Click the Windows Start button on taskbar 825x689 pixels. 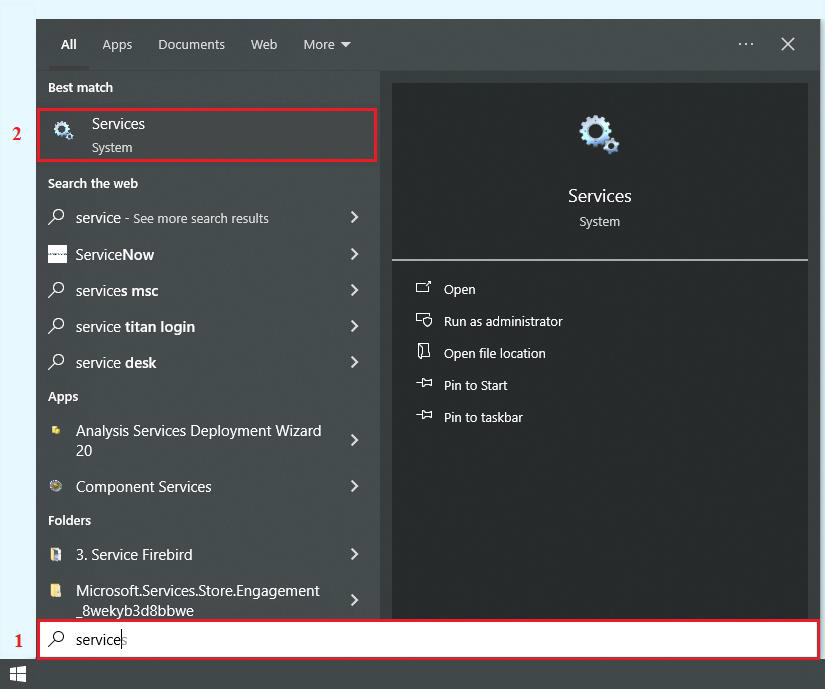coord(17,675)
